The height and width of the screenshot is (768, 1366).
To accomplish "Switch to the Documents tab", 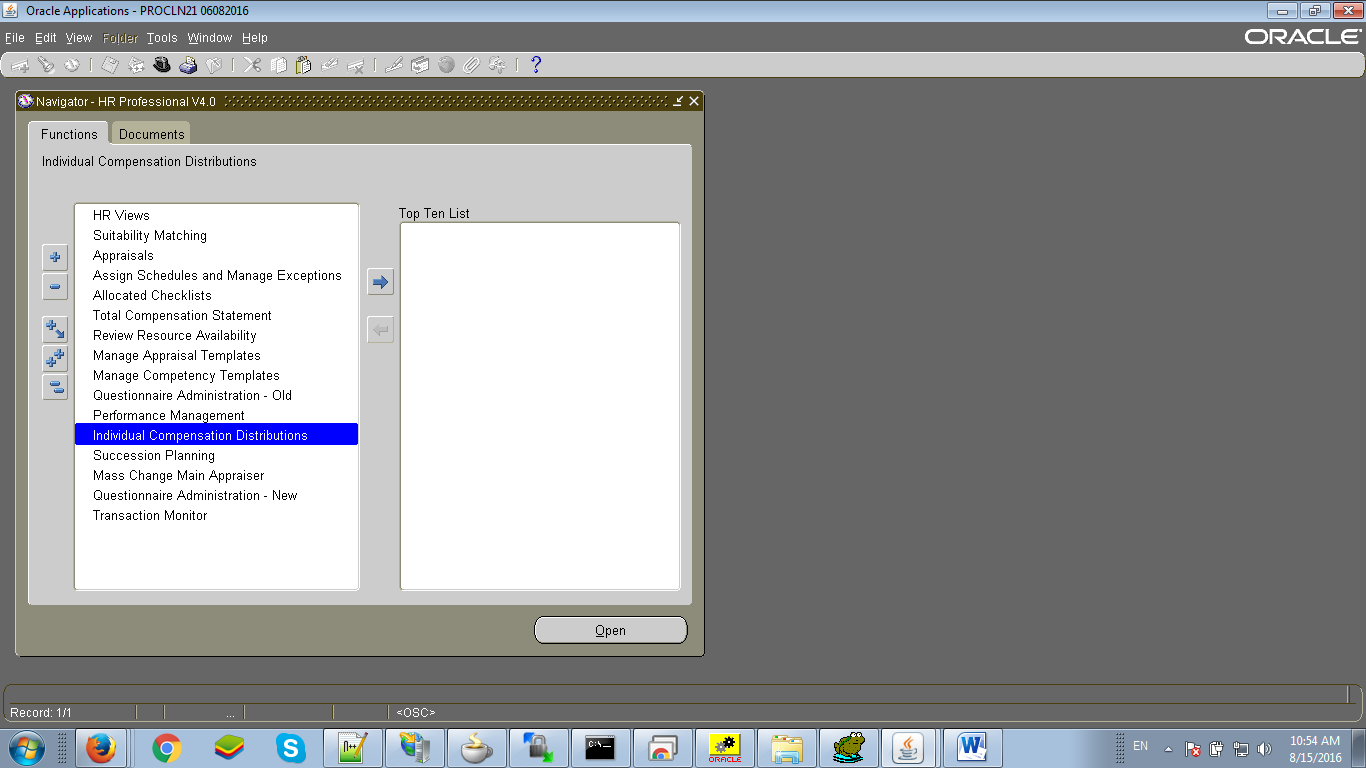I will pos(151,134).
